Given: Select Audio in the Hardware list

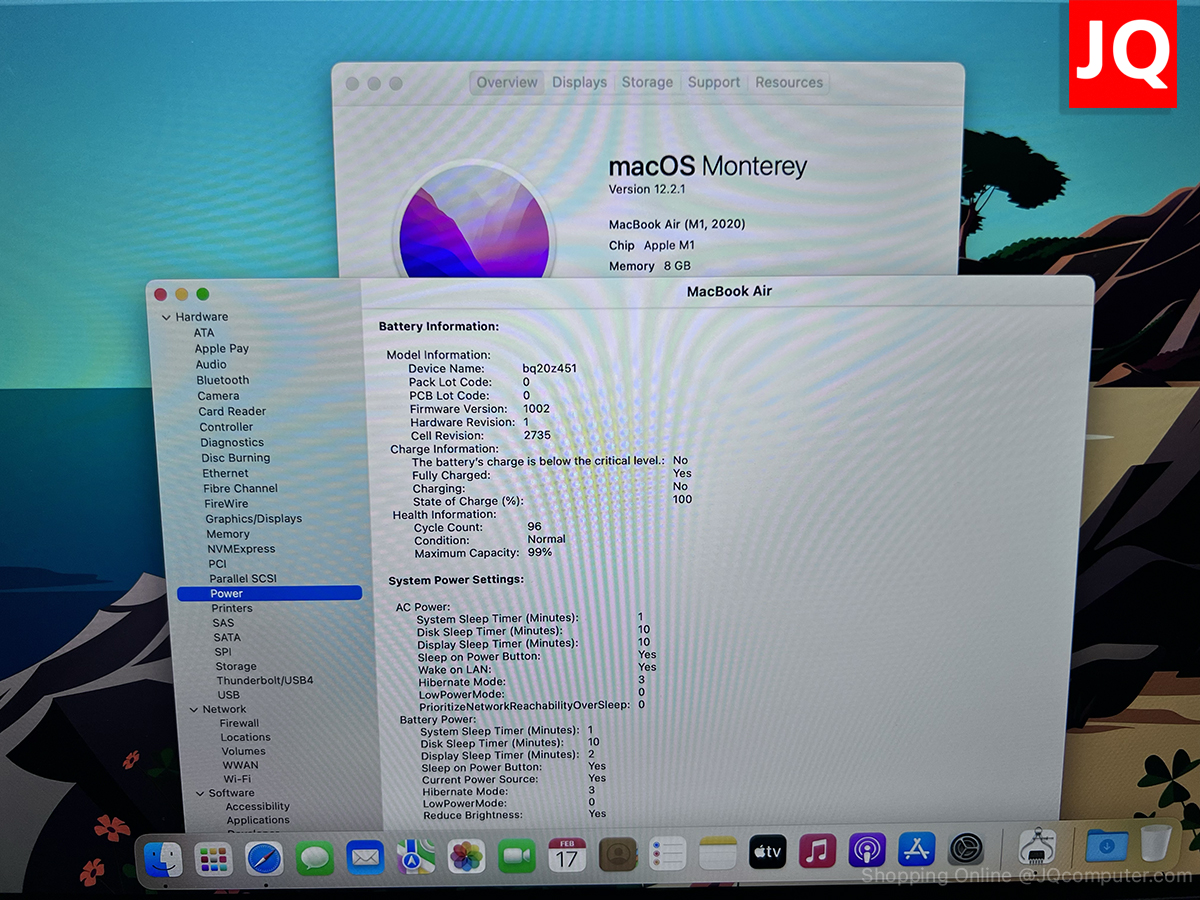Looking at the screenshot, I should [211, 365].
